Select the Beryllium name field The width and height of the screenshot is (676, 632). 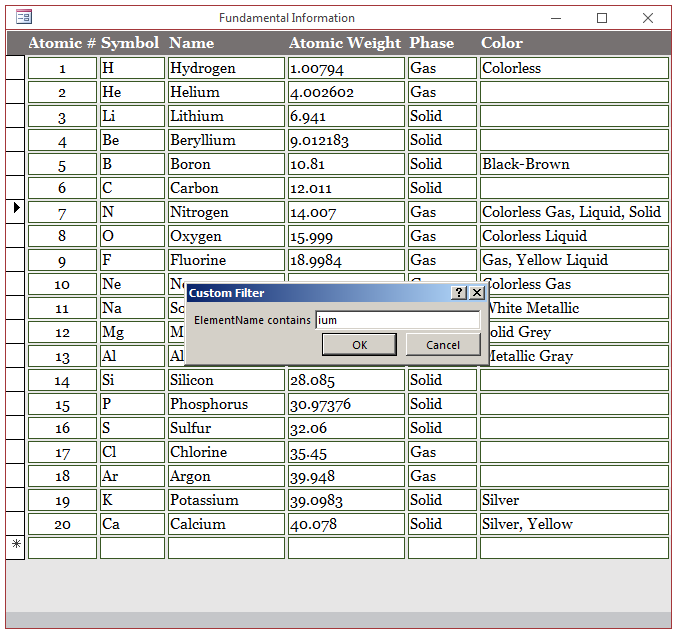pos(226,140)
